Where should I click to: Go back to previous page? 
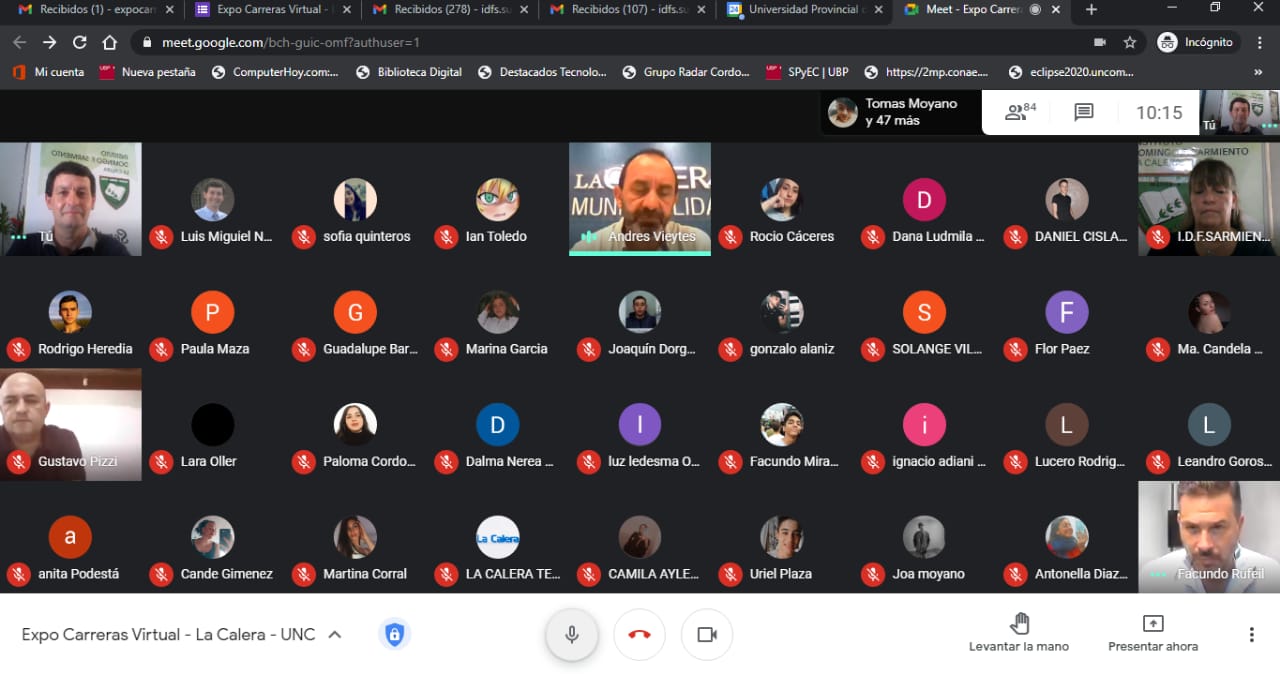[19, 43]
